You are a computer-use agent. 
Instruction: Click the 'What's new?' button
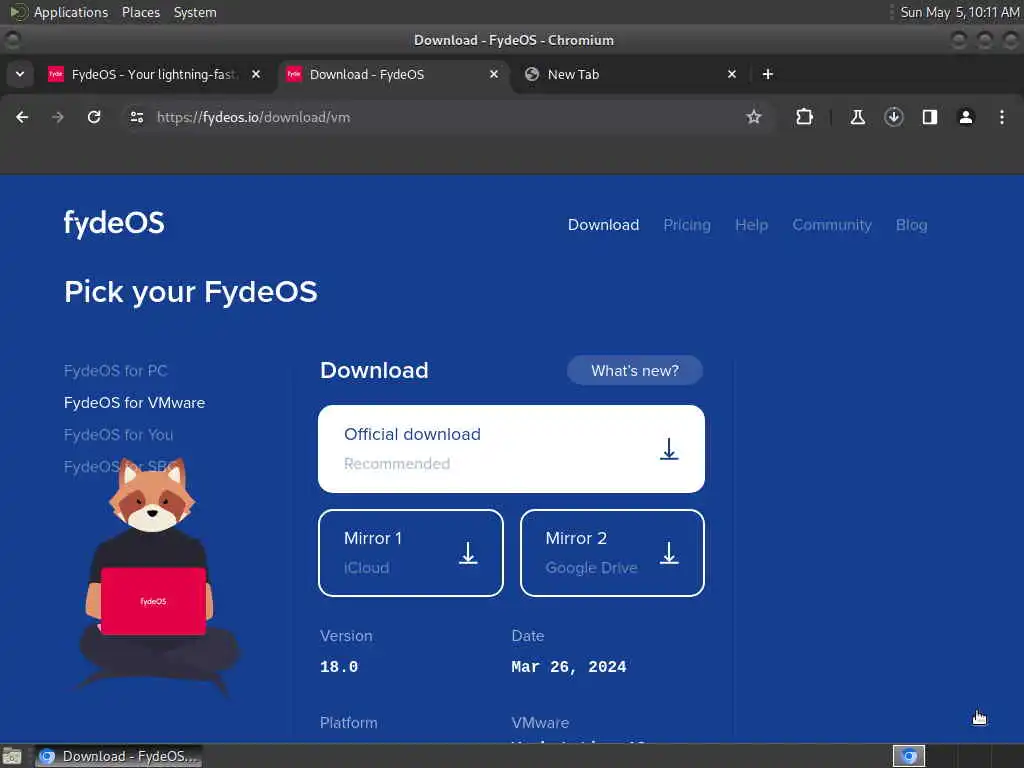click(635, 370)
